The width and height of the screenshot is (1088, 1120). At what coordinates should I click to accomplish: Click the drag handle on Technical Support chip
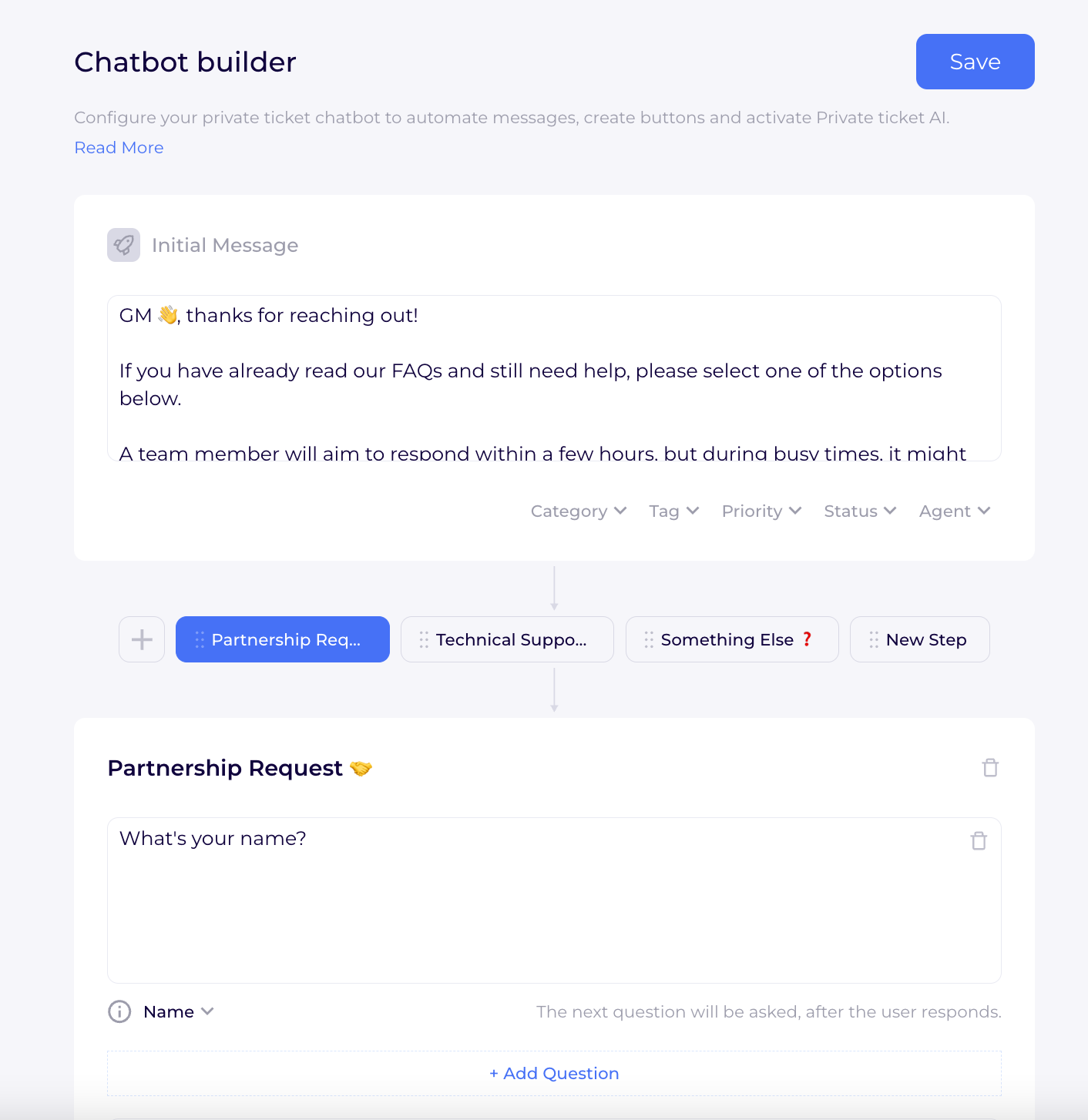click(423, 639)
